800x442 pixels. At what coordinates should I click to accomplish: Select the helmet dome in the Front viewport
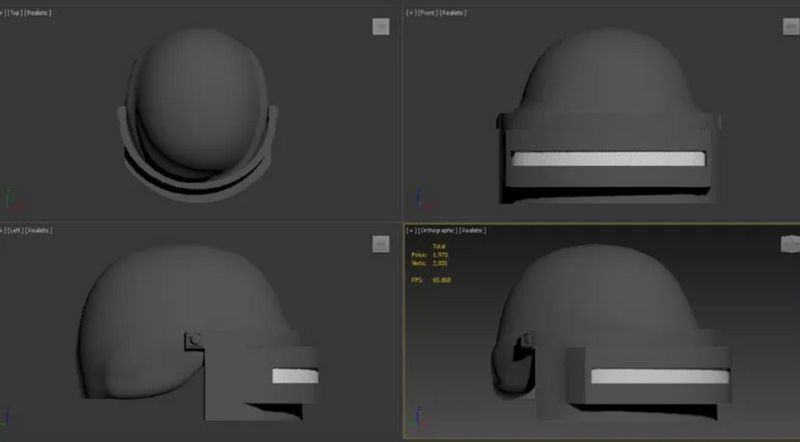(x=607, y=71)
